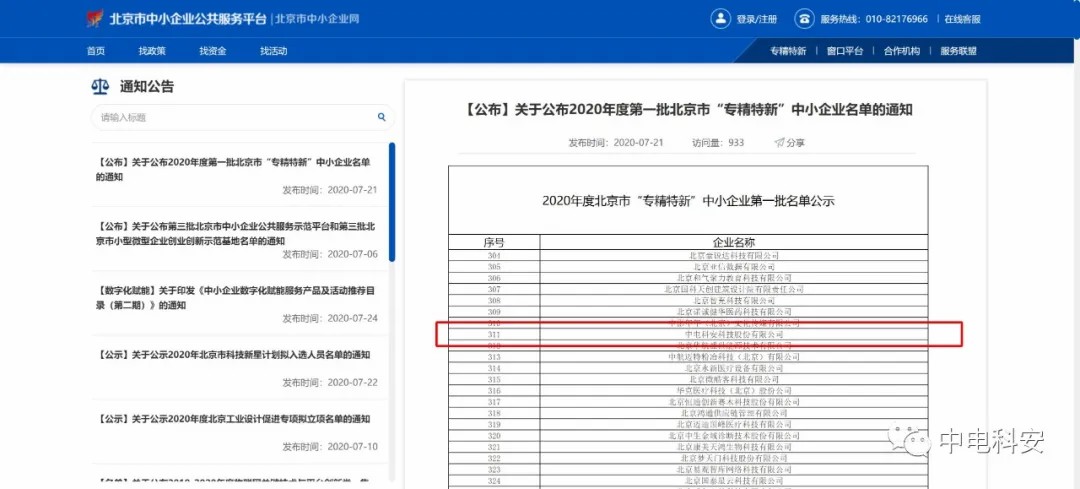Go to the 找活动 navigation item

(273, 51)
